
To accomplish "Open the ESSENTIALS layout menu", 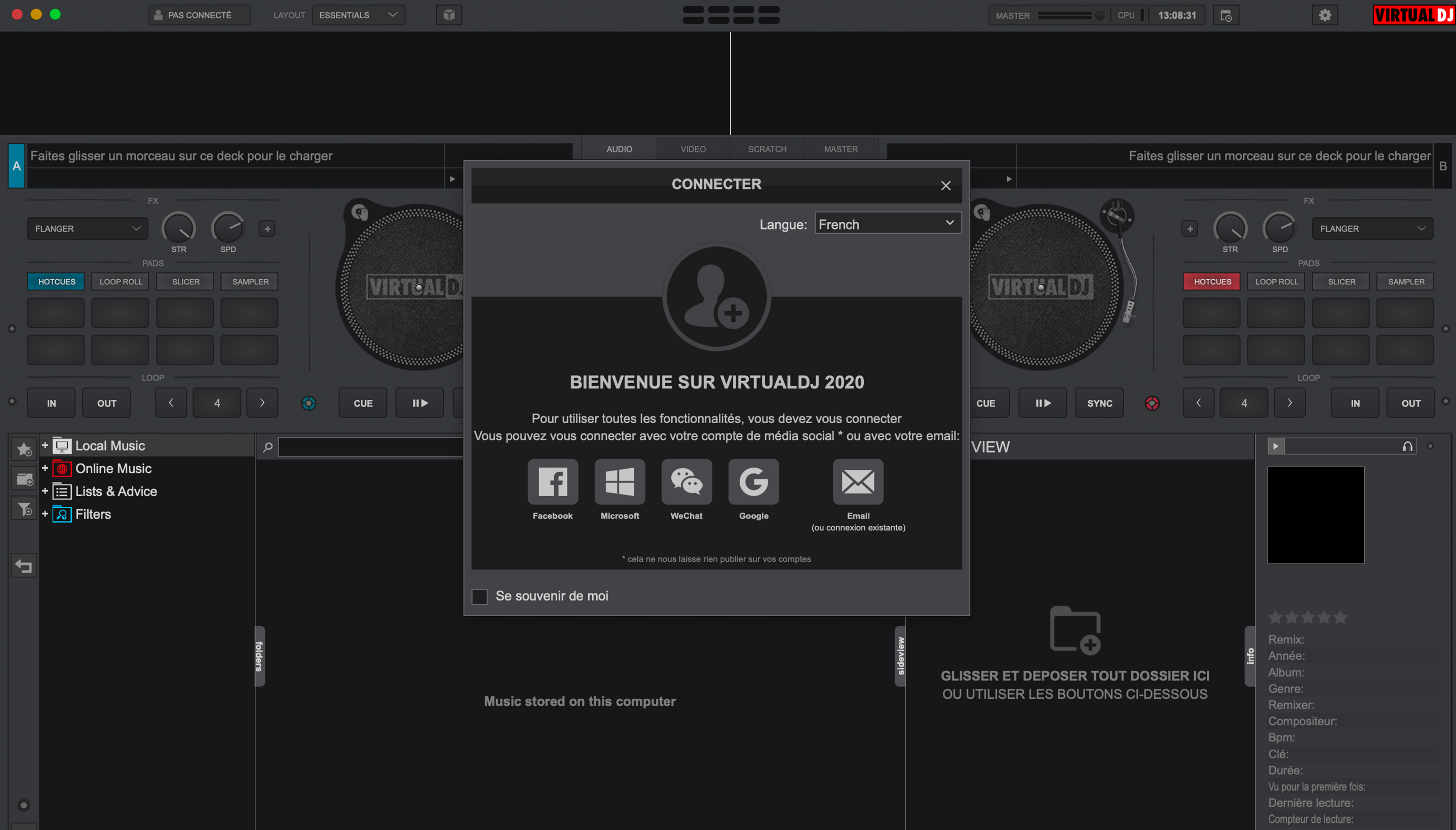I will click(x=358, y=15).
